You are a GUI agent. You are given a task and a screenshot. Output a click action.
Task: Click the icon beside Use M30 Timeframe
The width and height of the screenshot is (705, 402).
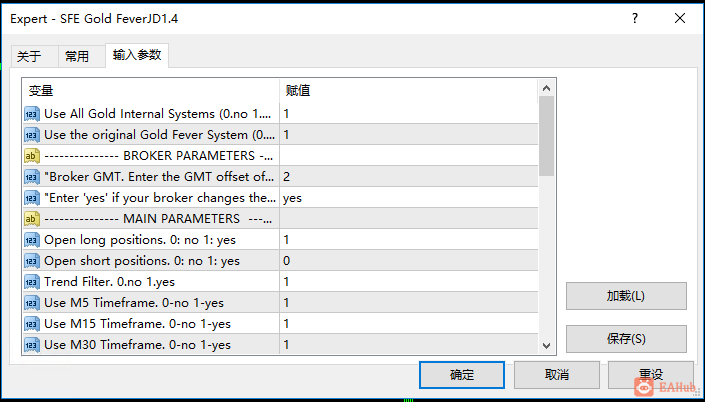(x=32, y=345)
